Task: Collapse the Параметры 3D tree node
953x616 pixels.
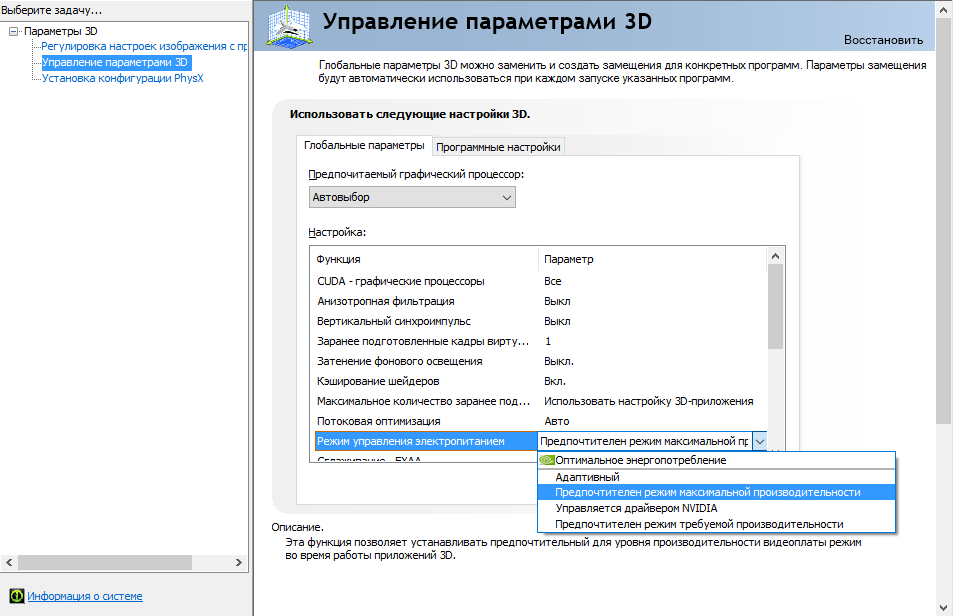Action: click(x=13, y=31)
